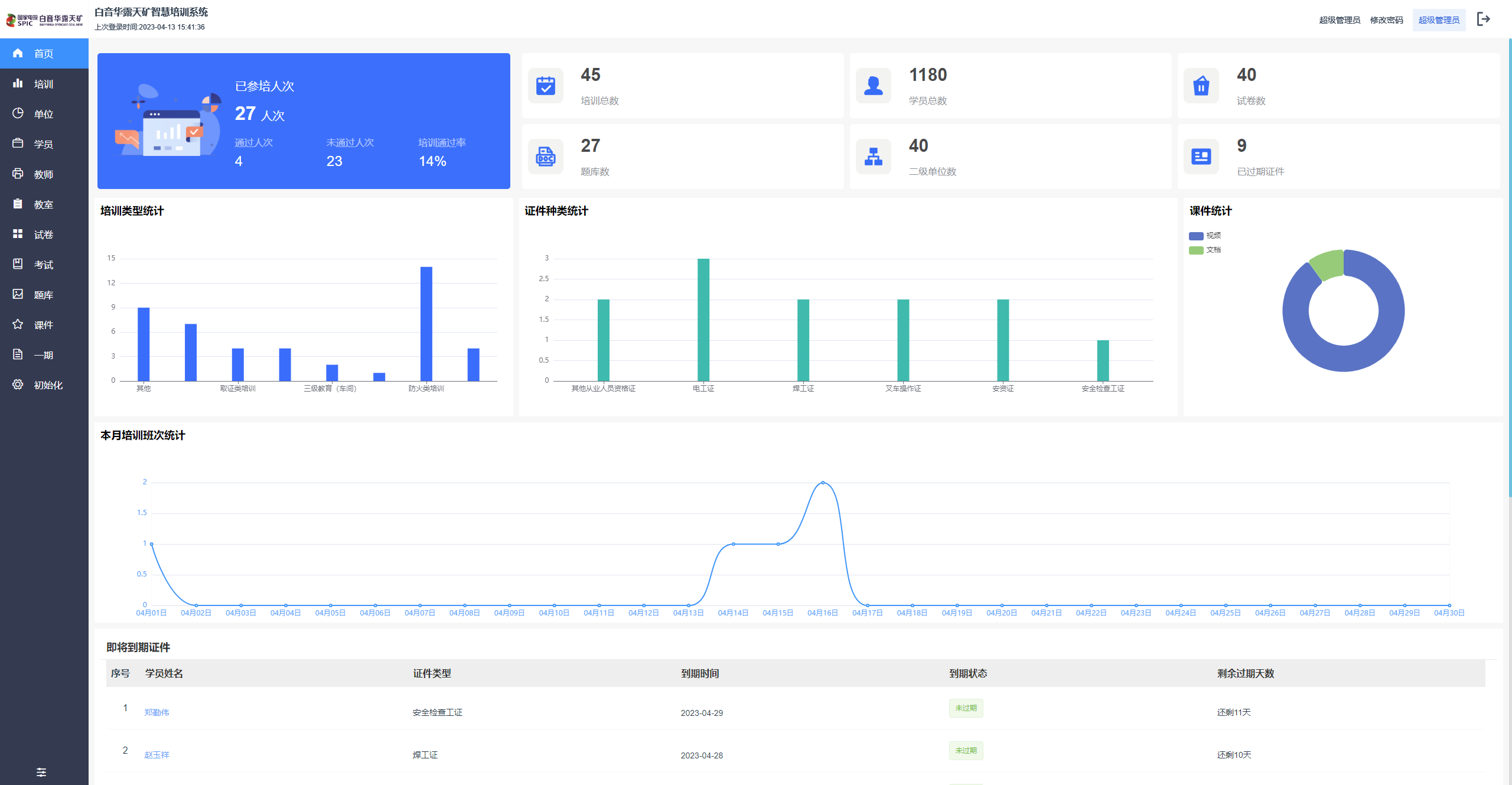Click the logout icon in header

[1483, 19]
